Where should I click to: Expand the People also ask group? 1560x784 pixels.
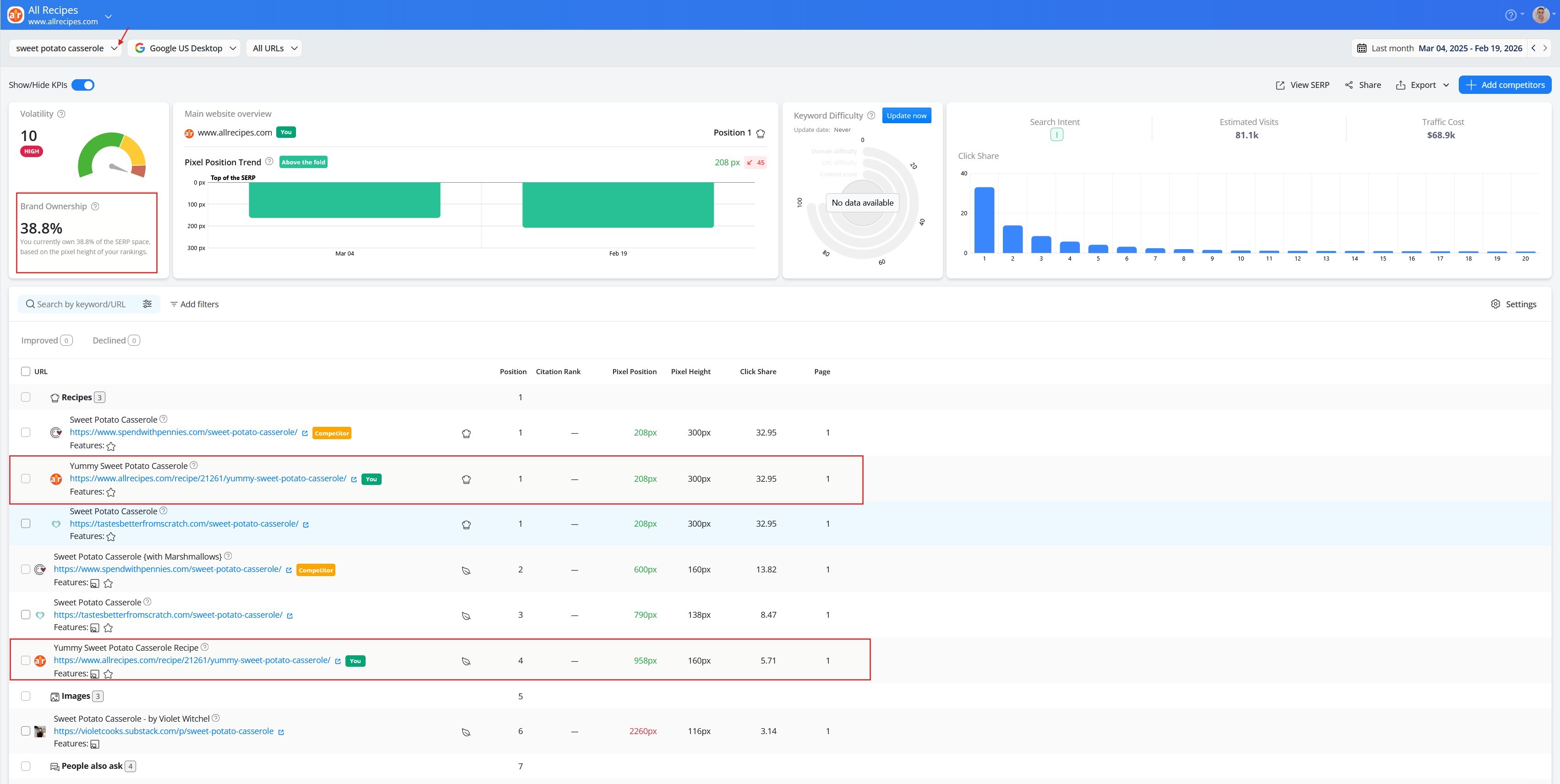93,767
